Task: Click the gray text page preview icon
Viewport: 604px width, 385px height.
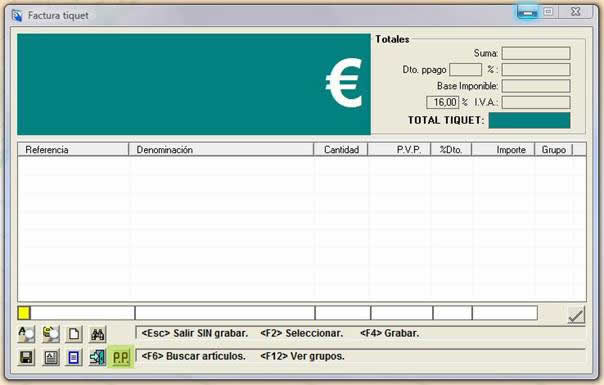Action: point(50,357)
